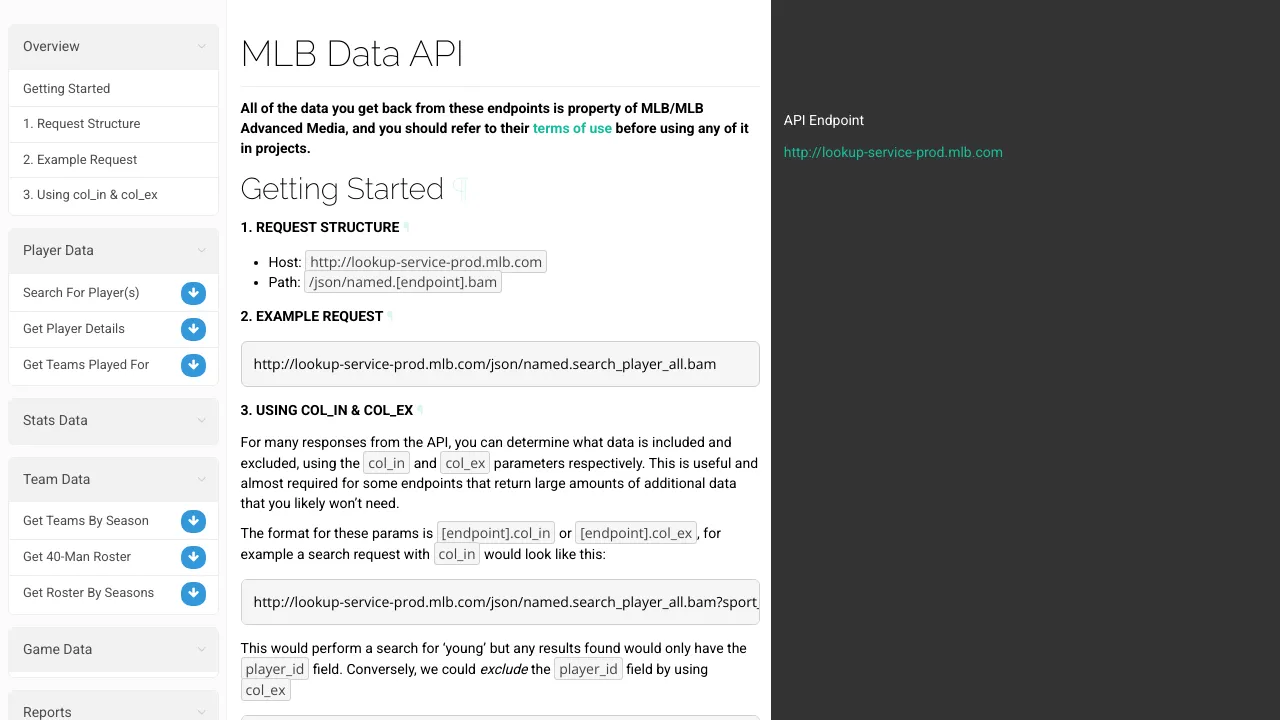Viewport: 1280px width, 720px height.
Task: Collapse the Team Data section chevron
Action: (202, 480)
